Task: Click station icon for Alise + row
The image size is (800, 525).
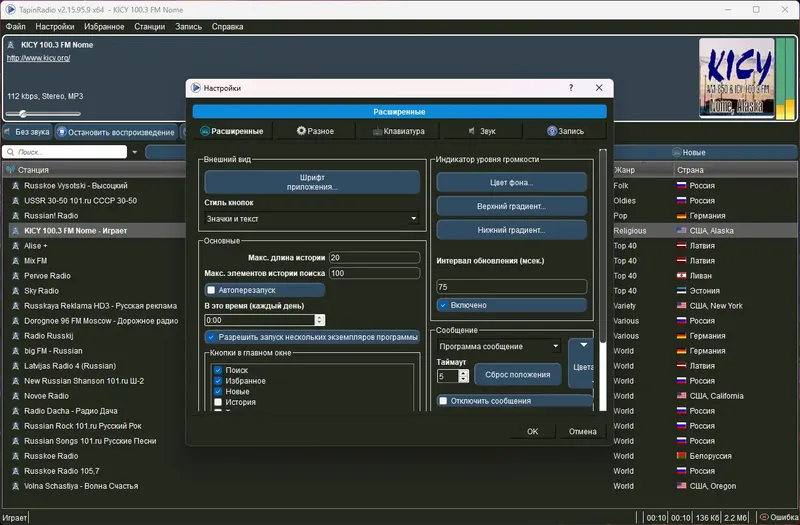Action: 15,246
